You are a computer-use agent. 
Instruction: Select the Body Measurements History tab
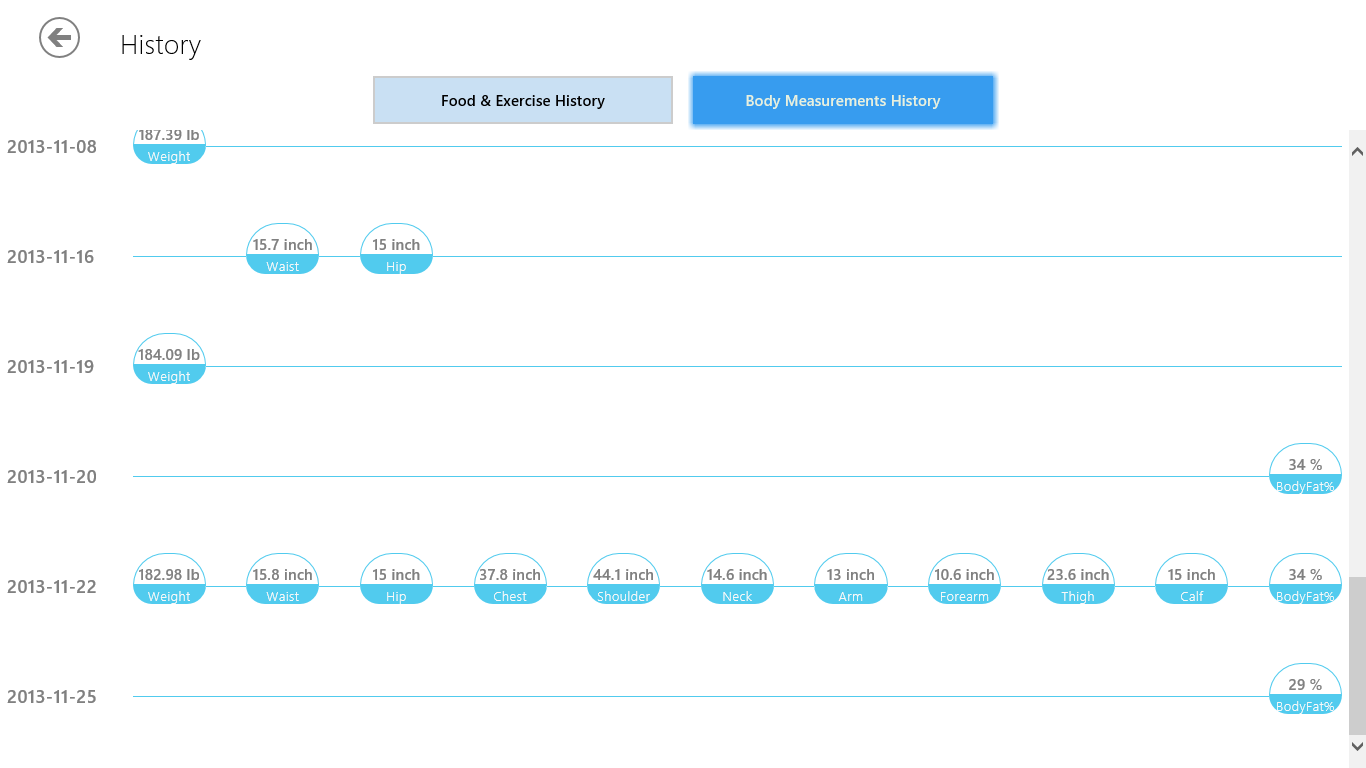coord(842,100)
